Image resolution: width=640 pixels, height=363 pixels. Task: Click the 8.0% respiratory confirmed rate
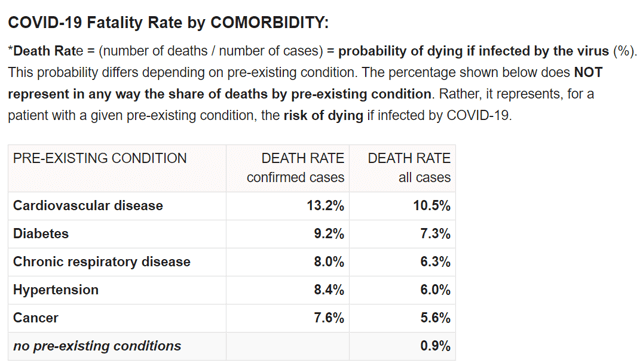329,262
